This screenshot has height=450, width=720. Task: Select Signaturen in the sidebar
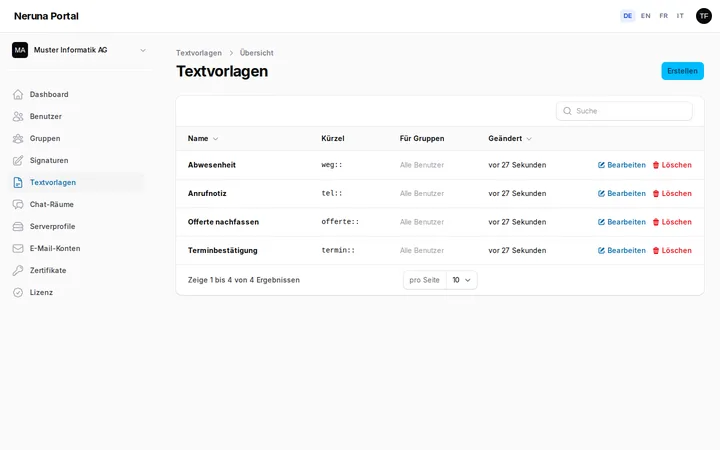[x=77, y=161]
